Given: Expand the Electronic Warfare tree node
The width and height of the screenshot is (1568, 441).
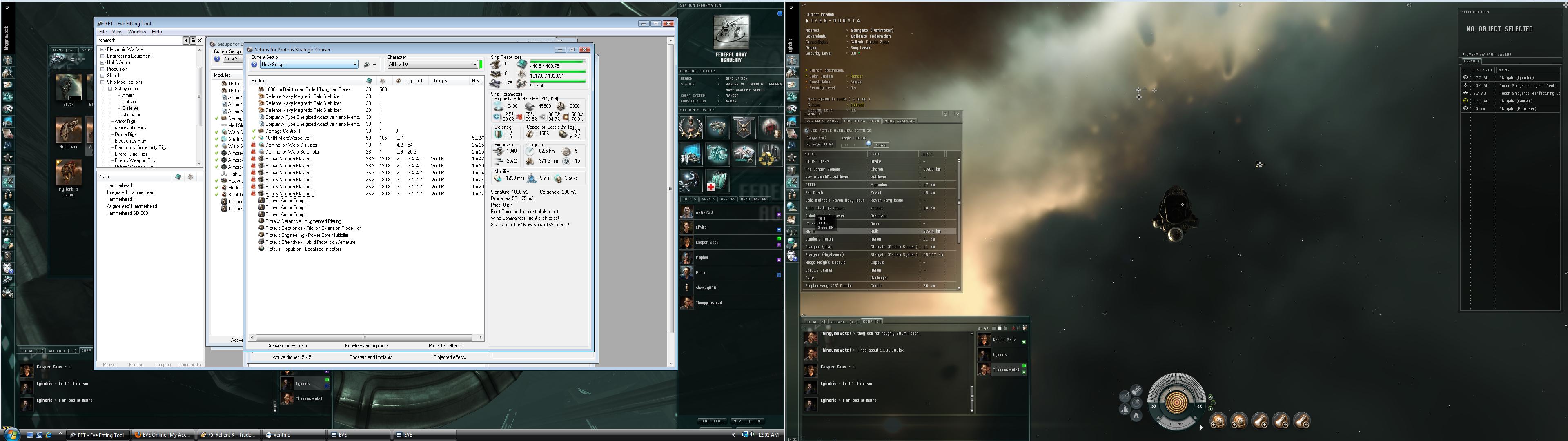Looking at the screenshot, I should point(103,49).
